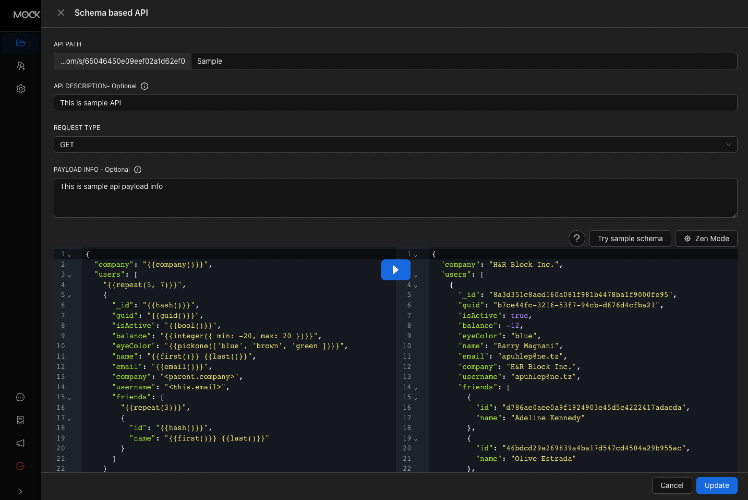Click the Cancel button
The height and width of the screenshot is (500, 748).
(x=672, y=485)
